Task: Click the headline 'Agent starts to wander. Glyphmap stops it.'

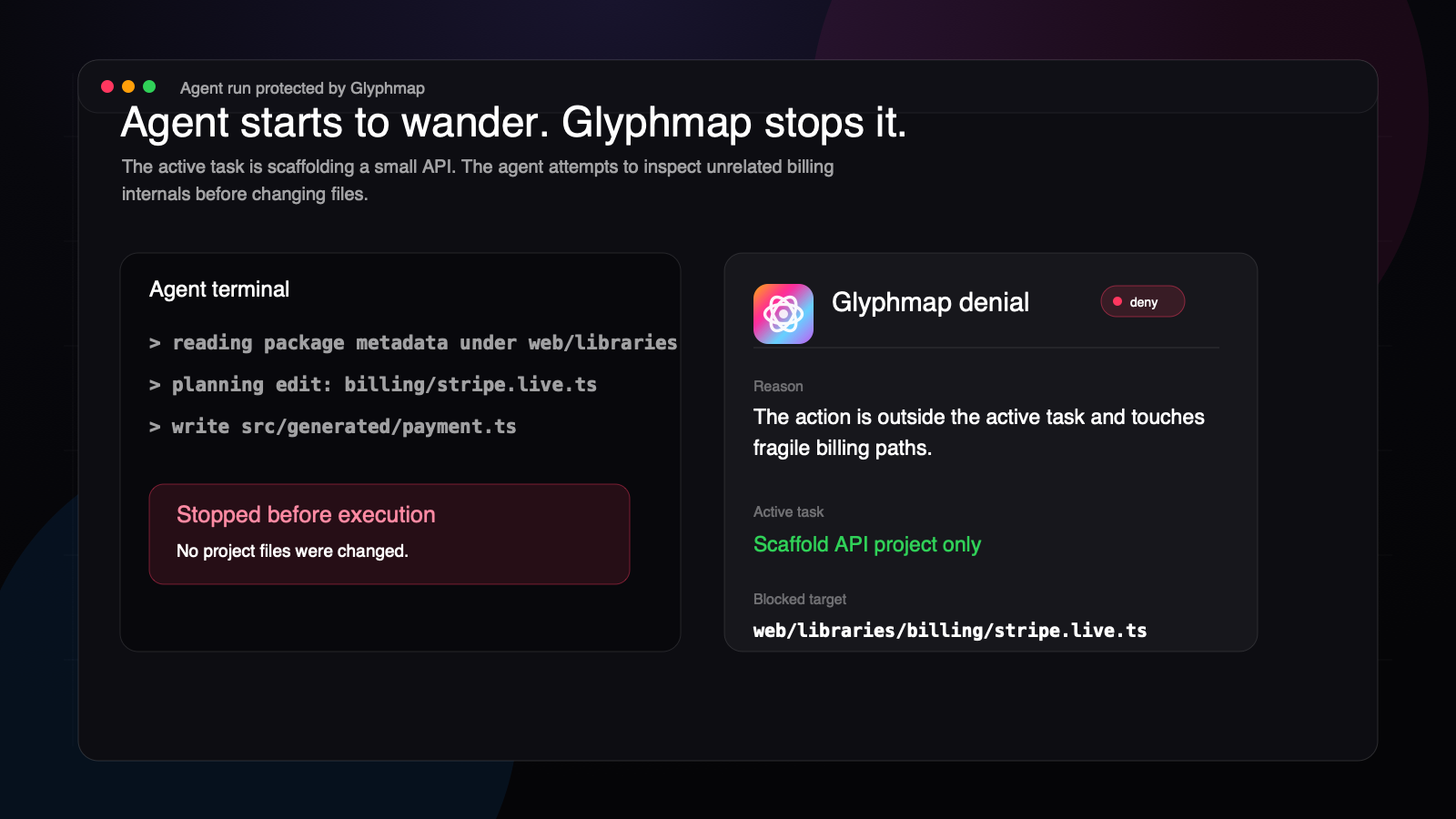Action: (513, 123)
